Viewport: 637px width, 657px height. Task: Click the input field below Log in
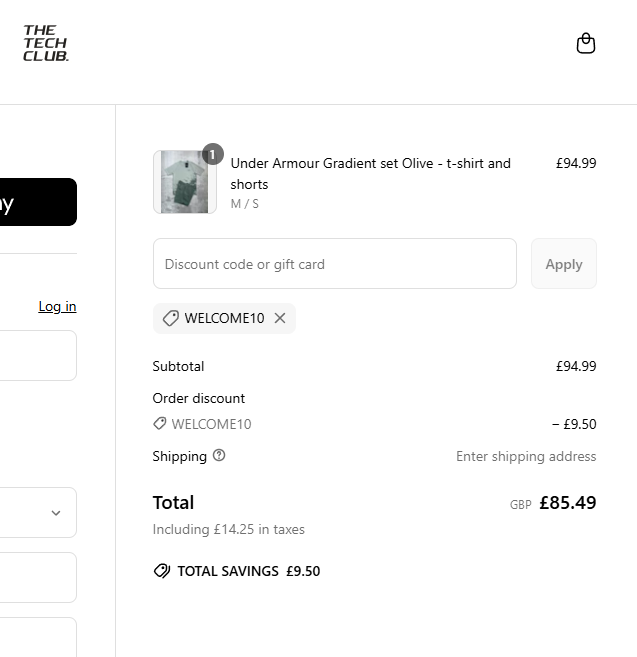[x=38, y=355]
